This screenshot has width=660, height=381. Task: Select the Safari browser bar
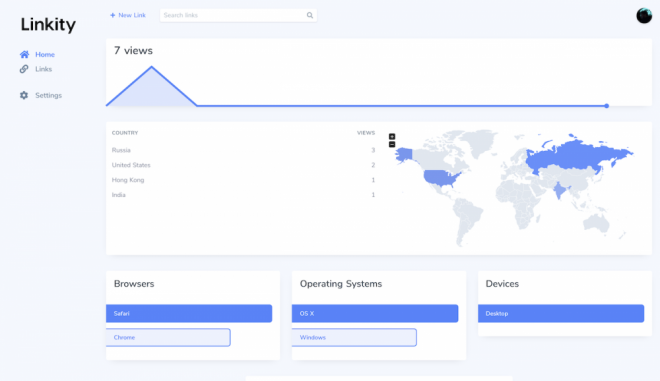tap(189, 314)
